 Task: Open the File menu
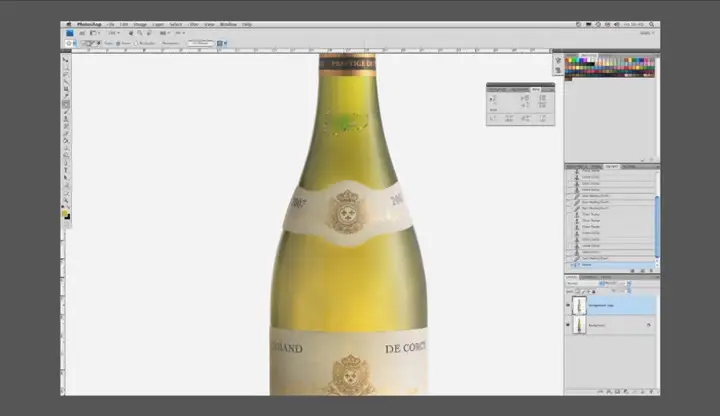[x=111, y=24]
